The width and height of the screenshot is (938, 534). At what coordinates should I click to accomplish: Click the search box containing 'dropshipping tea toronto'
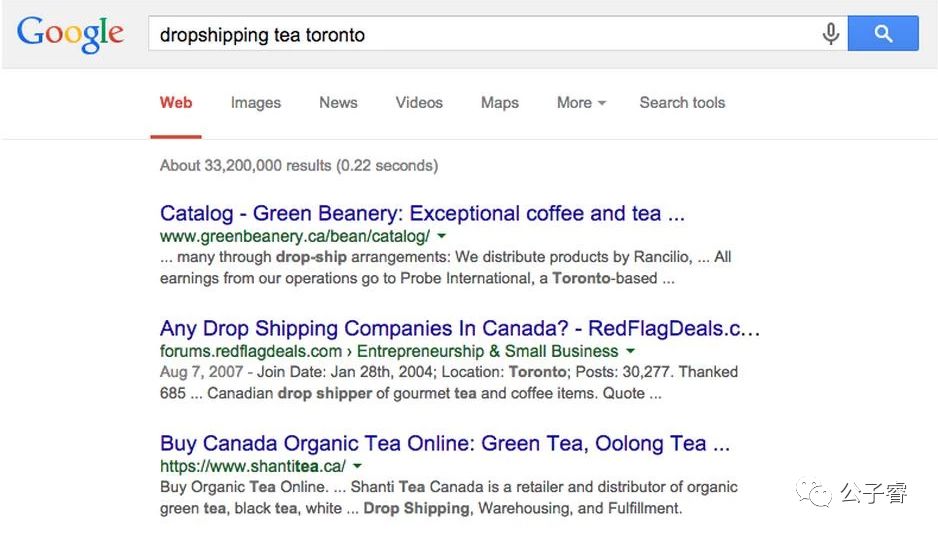(480, 34)
